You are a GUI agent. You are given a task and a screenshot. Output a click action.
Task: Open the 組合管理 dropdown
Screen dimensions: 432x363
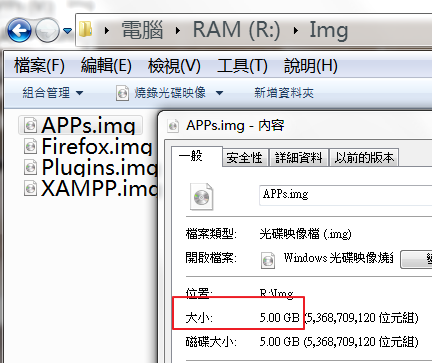53,93
